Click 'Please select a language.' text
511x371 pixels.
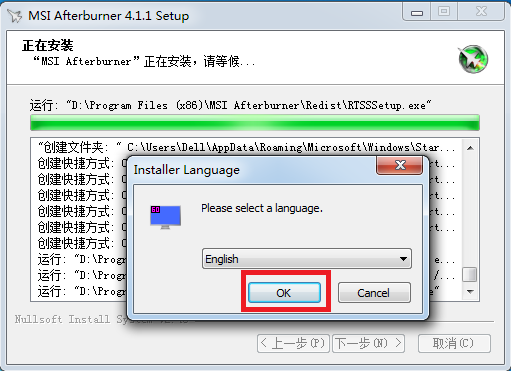point(262,208)
